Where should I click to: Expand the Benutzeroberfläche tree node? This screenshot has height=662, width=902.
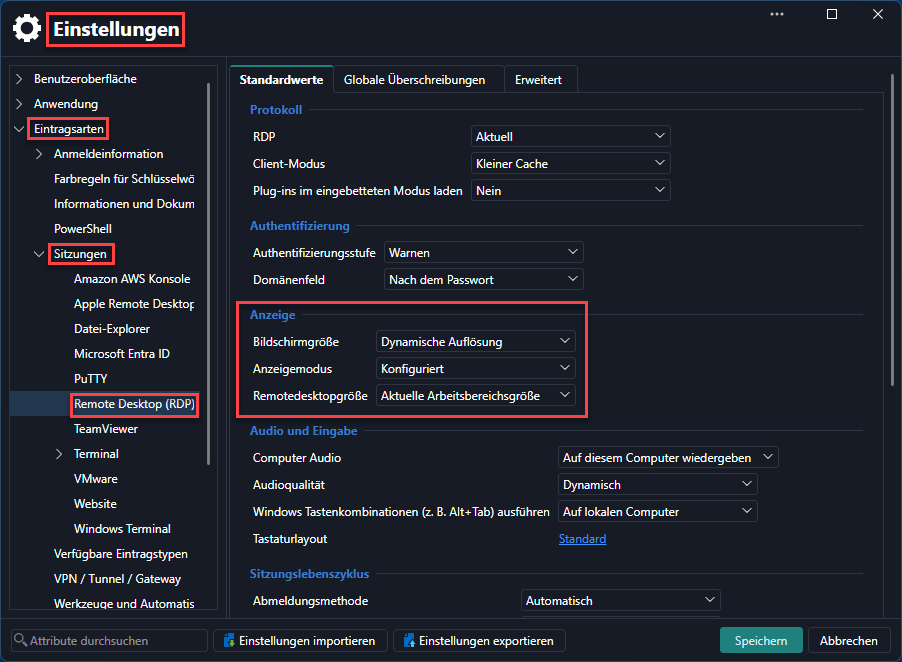click(x=19, y=79)
